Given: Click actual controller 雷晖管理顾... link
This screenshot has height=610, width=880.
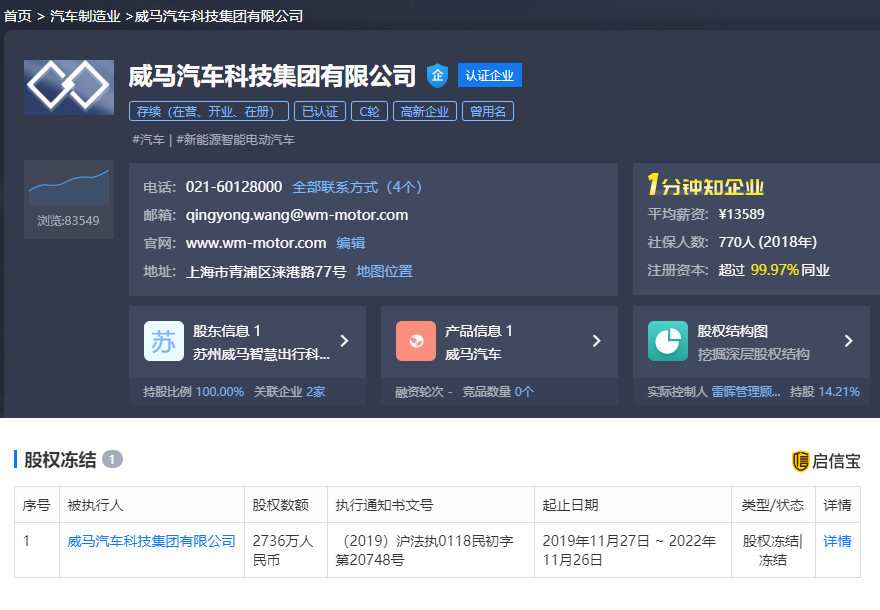Looking at the screenshot, I should [746, 392].
